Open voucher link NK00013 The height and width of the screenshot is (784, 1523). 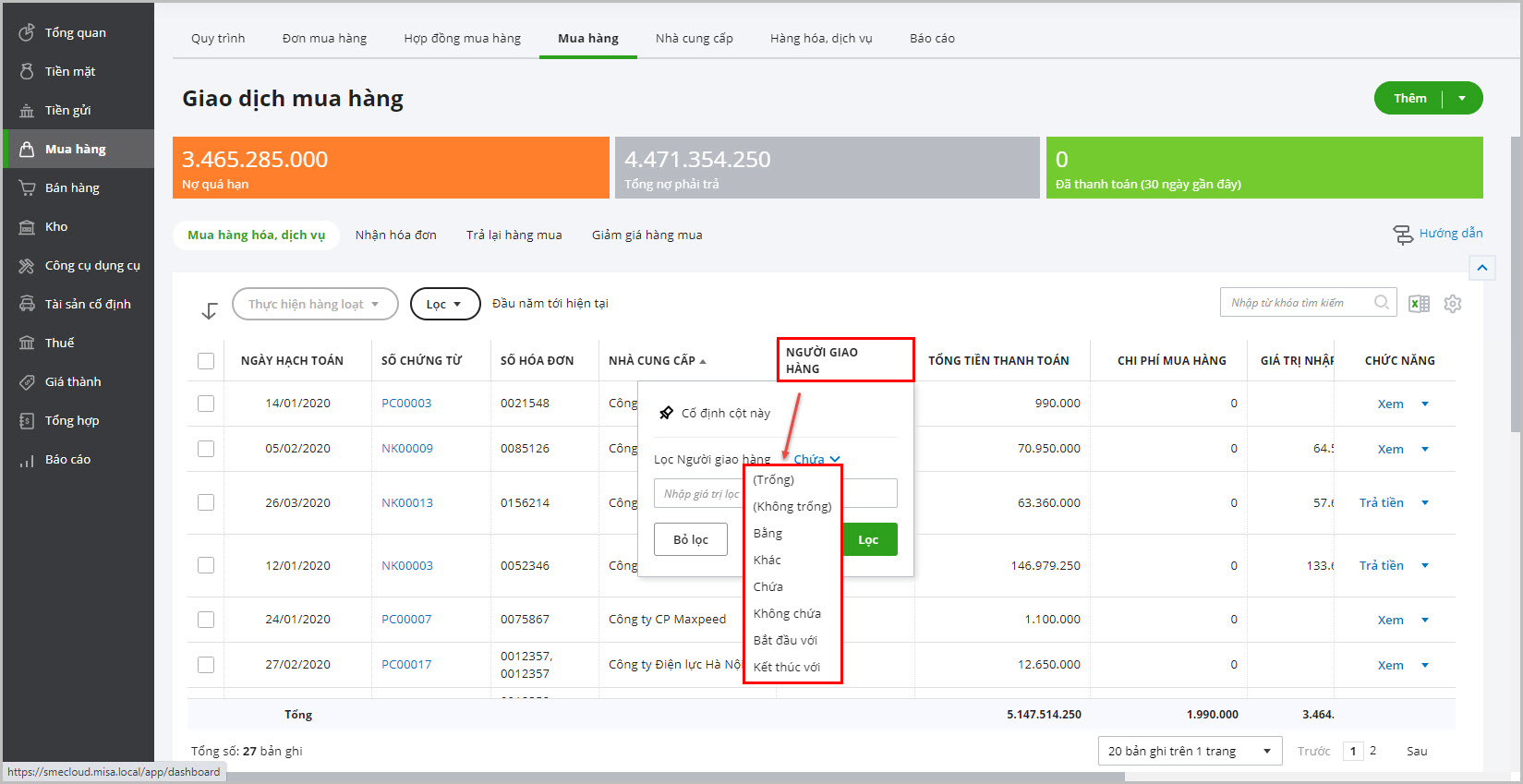[406, 502]
